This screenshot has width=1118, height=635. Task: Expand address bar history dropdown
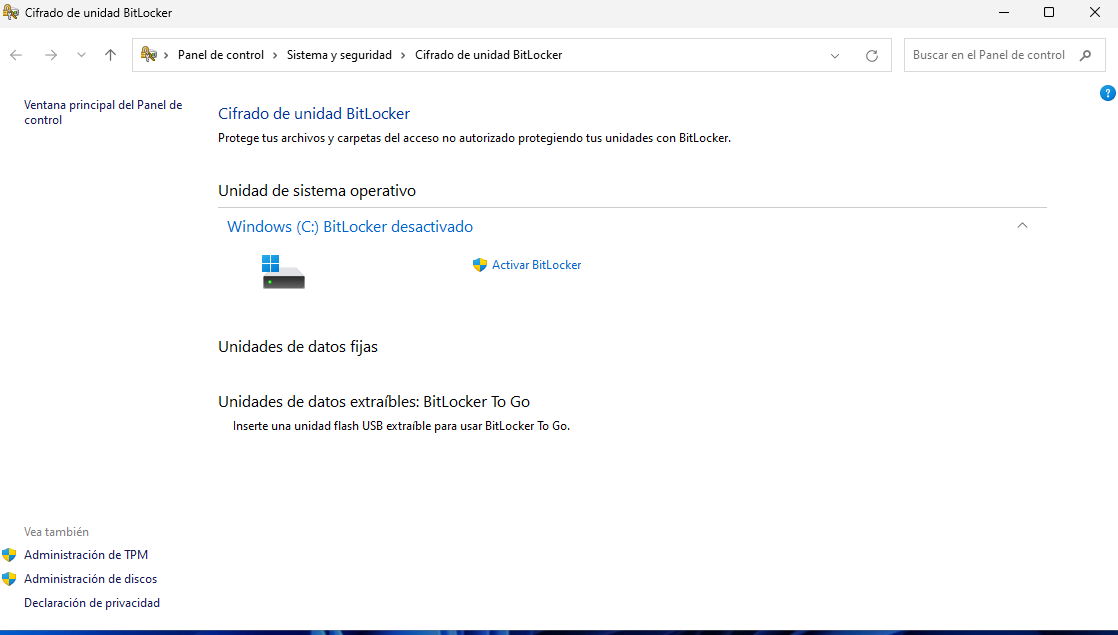pyautogui.click(x=835, y=56)
